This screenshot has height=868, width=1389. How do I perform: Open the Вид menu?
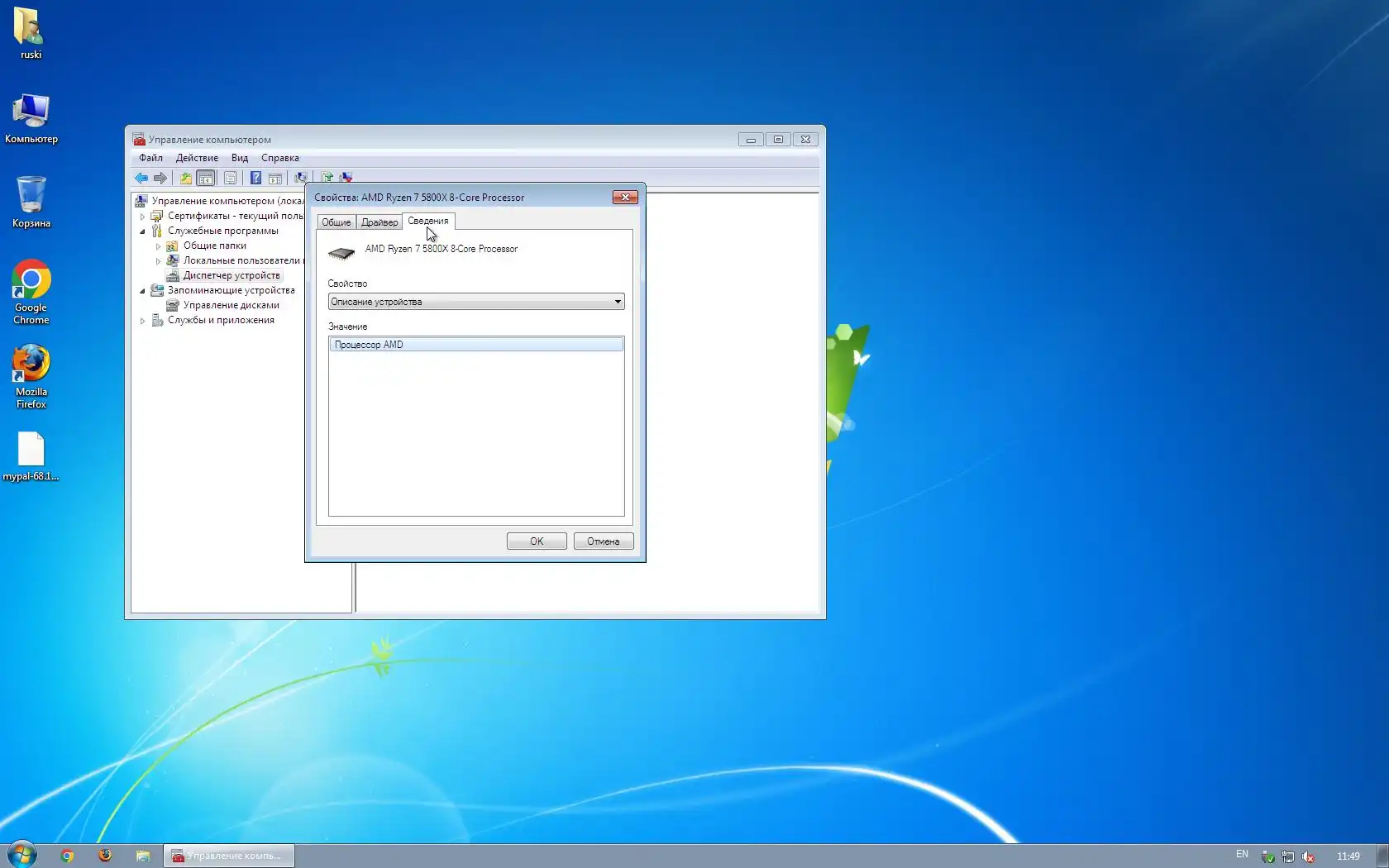[x=240, y=158]
